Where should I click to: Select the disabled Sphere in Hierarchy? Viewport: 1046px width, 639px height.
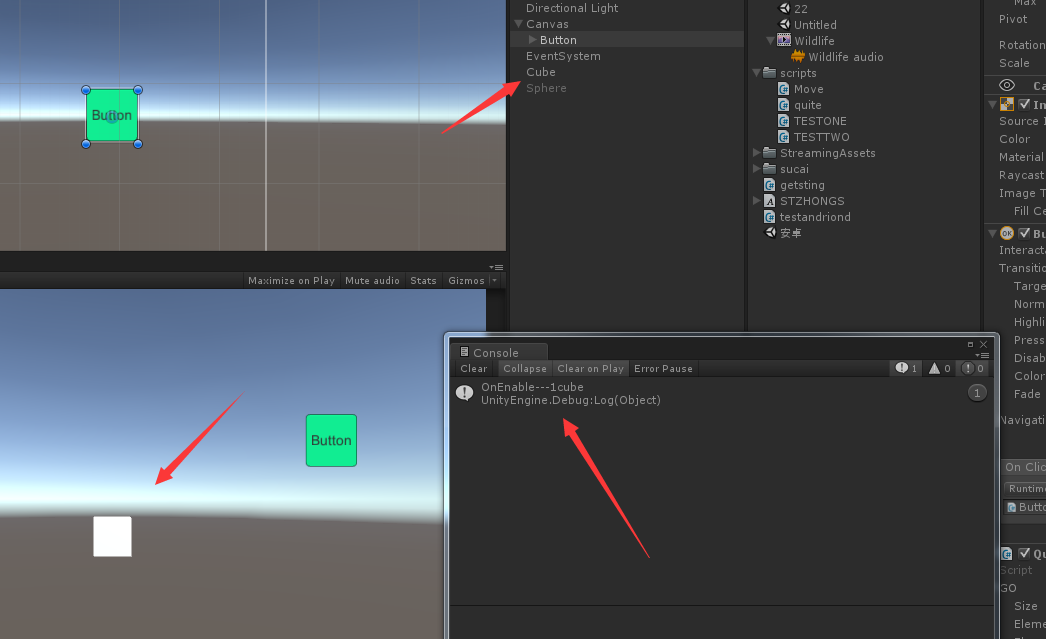546,88
